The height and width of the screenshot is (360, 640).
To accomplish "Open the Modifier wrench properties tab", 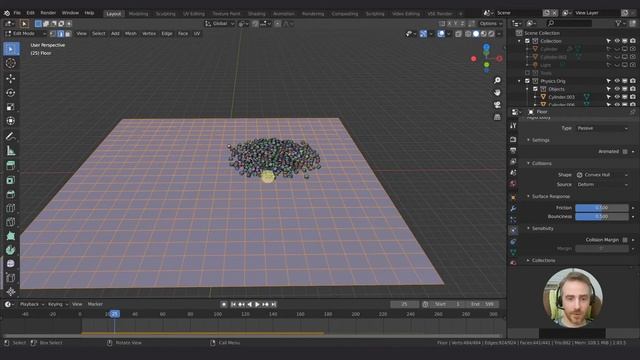I will tap(513, 209).
